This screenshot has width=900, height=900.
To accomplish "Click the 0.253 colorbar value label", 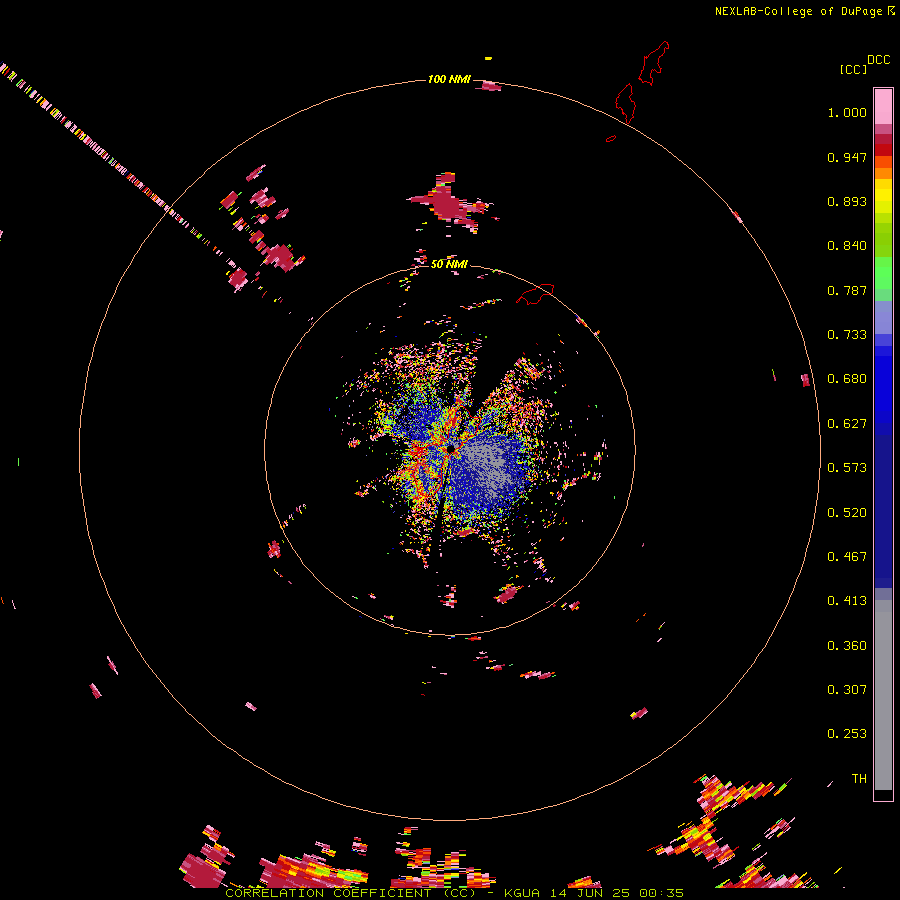I will point(847,734).
